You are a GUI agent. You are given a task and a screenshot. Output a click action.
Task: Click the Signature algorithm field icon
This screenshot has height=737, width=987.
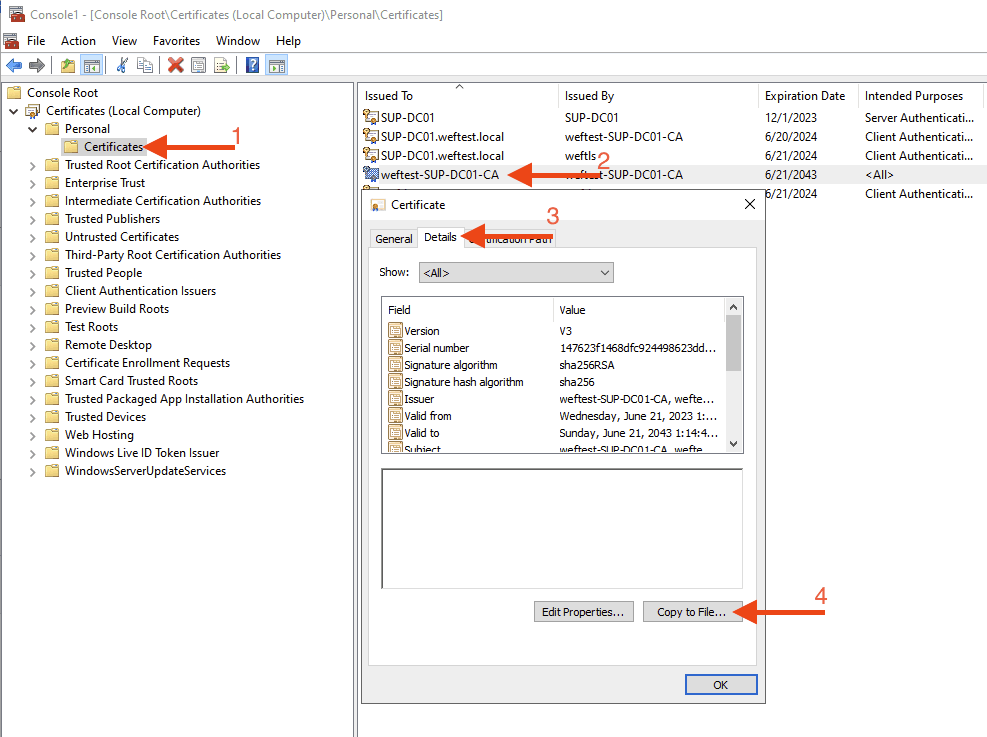[395, 364]
